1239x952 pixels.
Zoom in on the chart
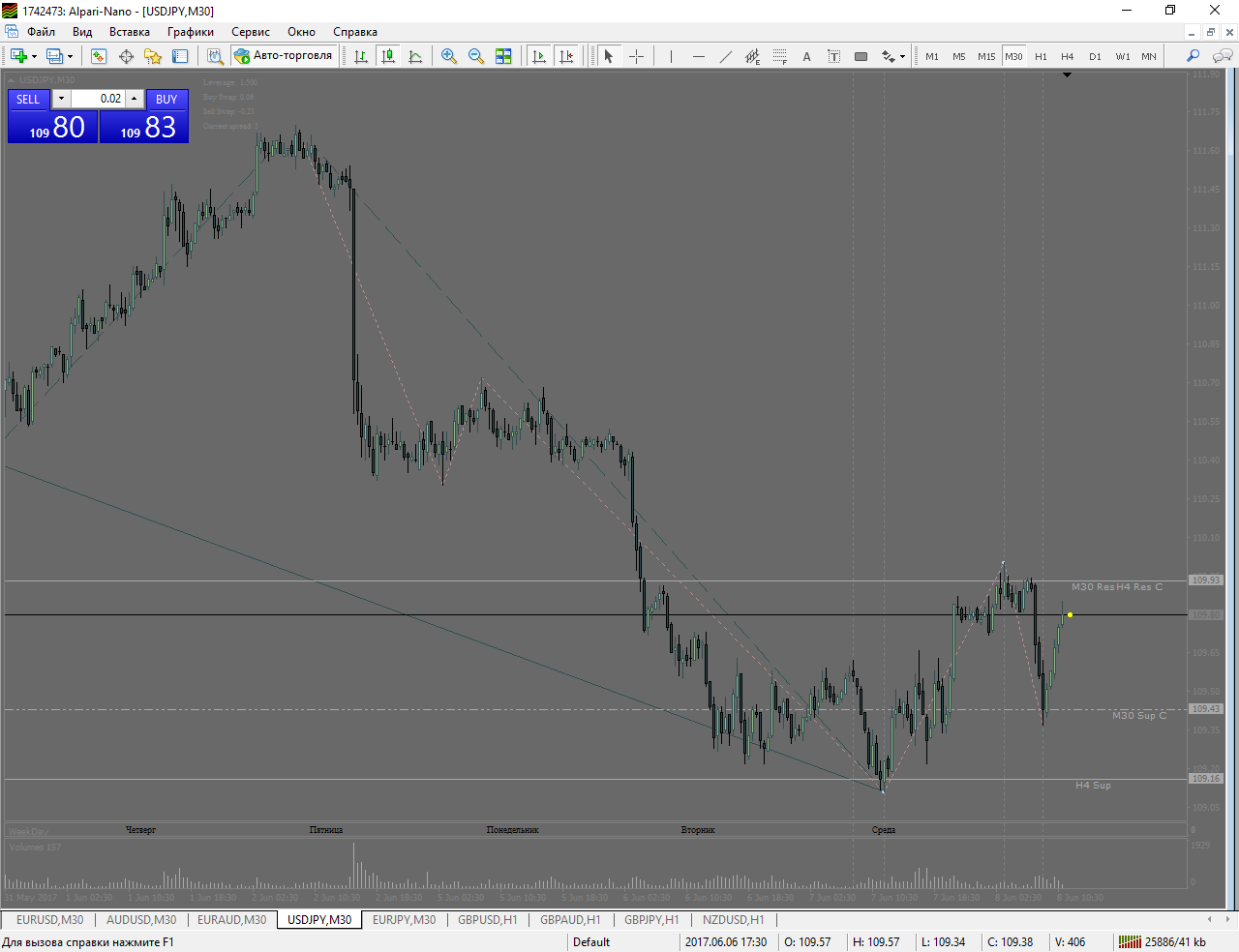pyautogui.click(x=449, y=56)
